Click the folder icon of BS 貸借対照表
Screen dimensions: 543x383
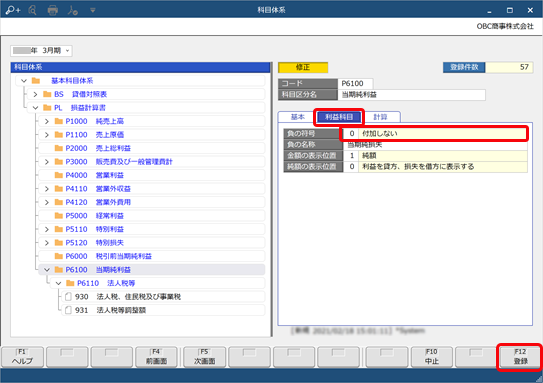pyautogui.click(x=47, y=94)
